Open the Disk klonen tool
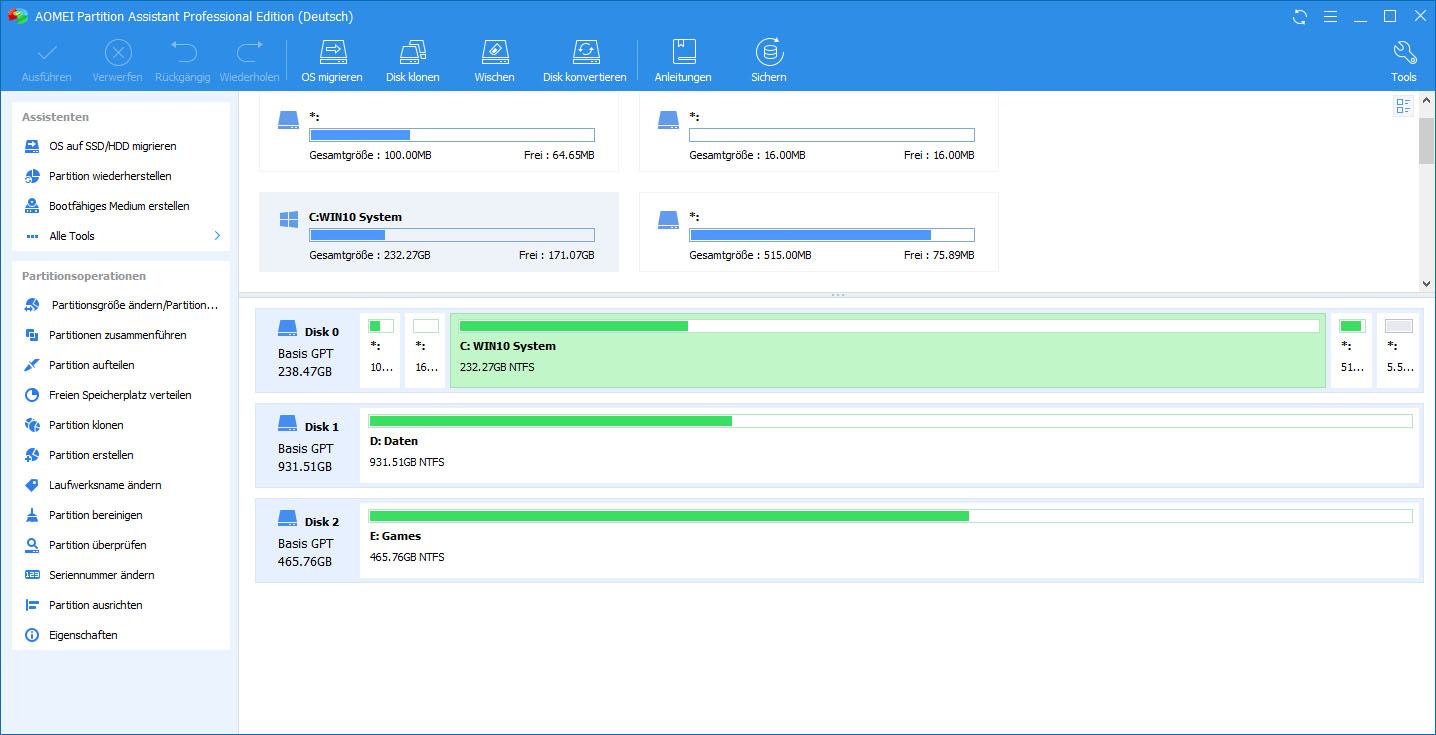Screen dimensions: 1436x735 413,61
